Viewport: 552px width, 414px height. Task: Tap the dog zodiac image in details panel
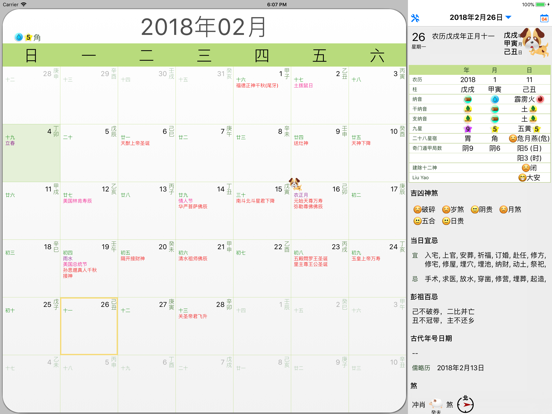(535, 42)
